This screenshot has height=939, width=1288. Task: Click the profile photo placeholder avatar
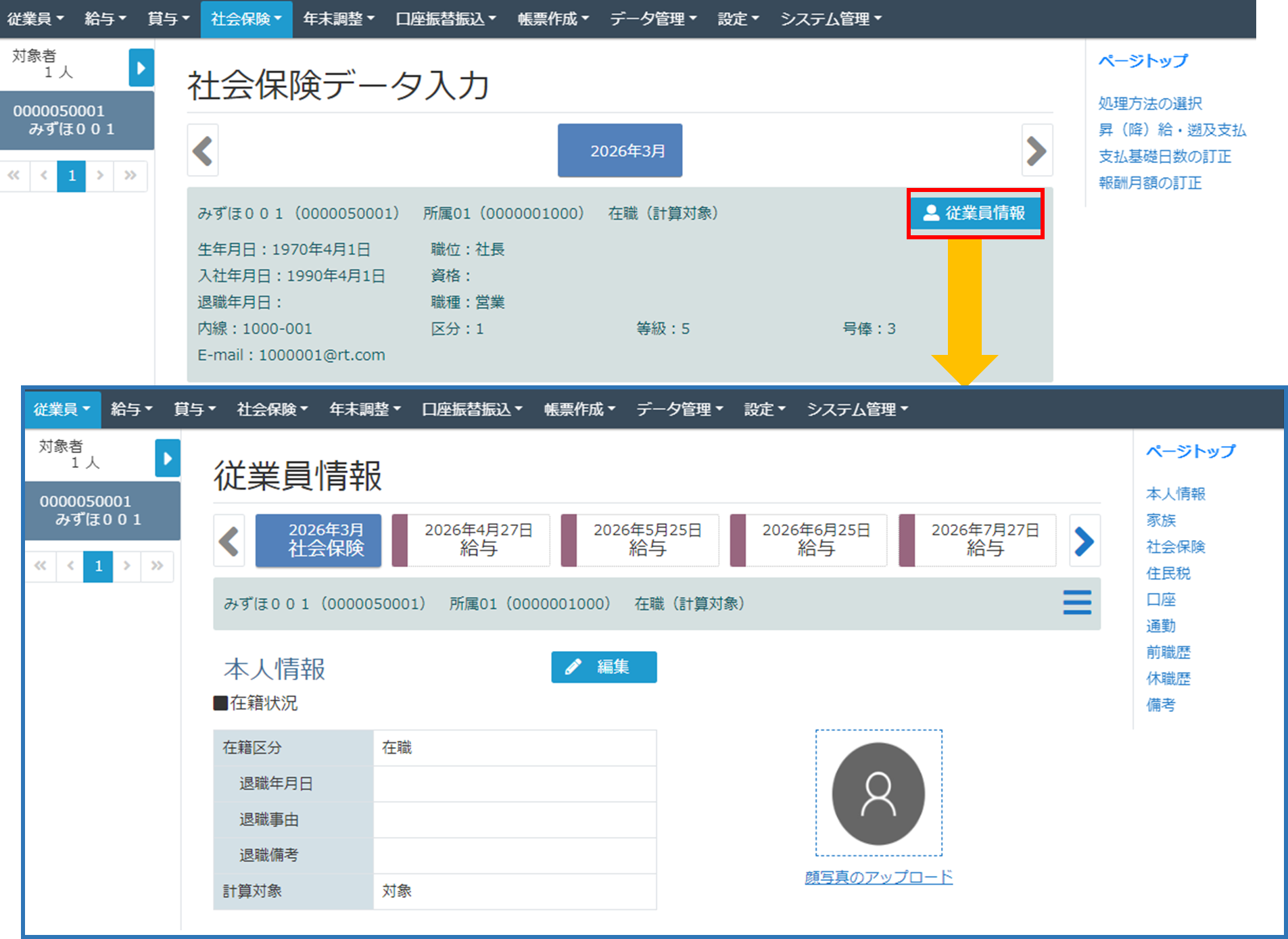[878, 793]
